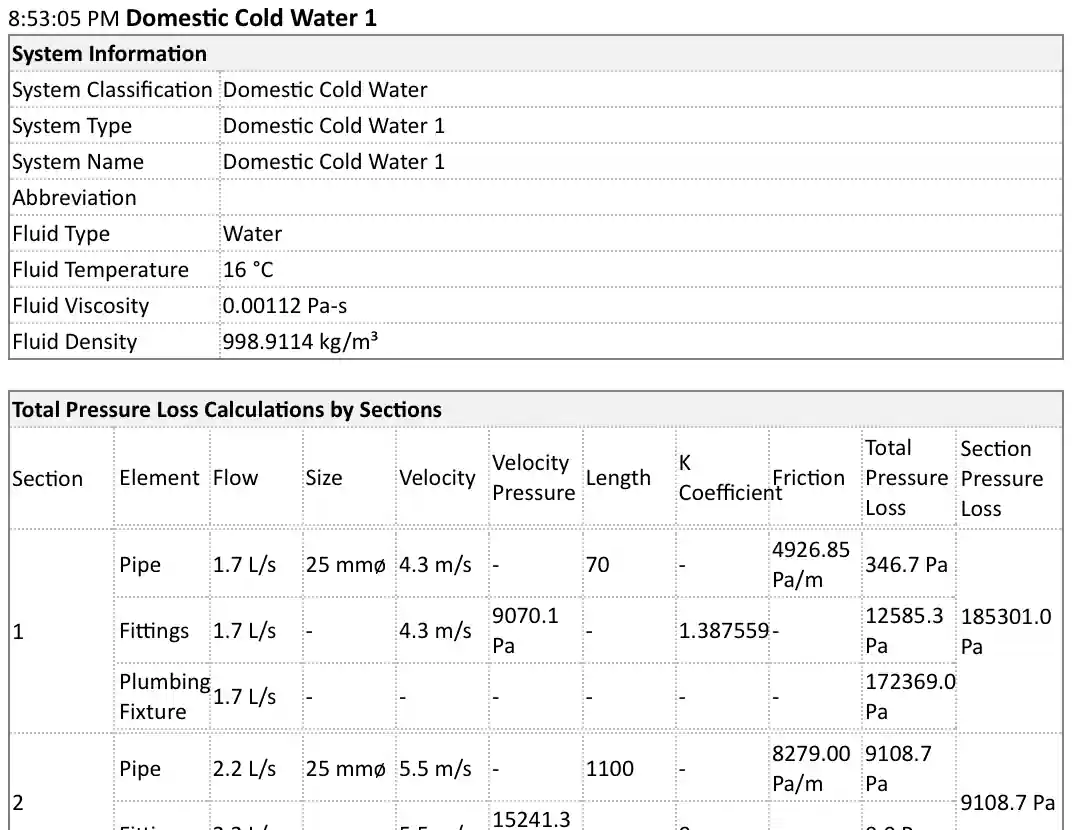Select the Fluid Density value 998.9114 kg/m³
Viewport: 1074px width, 830px height.
tap(300, 342)
